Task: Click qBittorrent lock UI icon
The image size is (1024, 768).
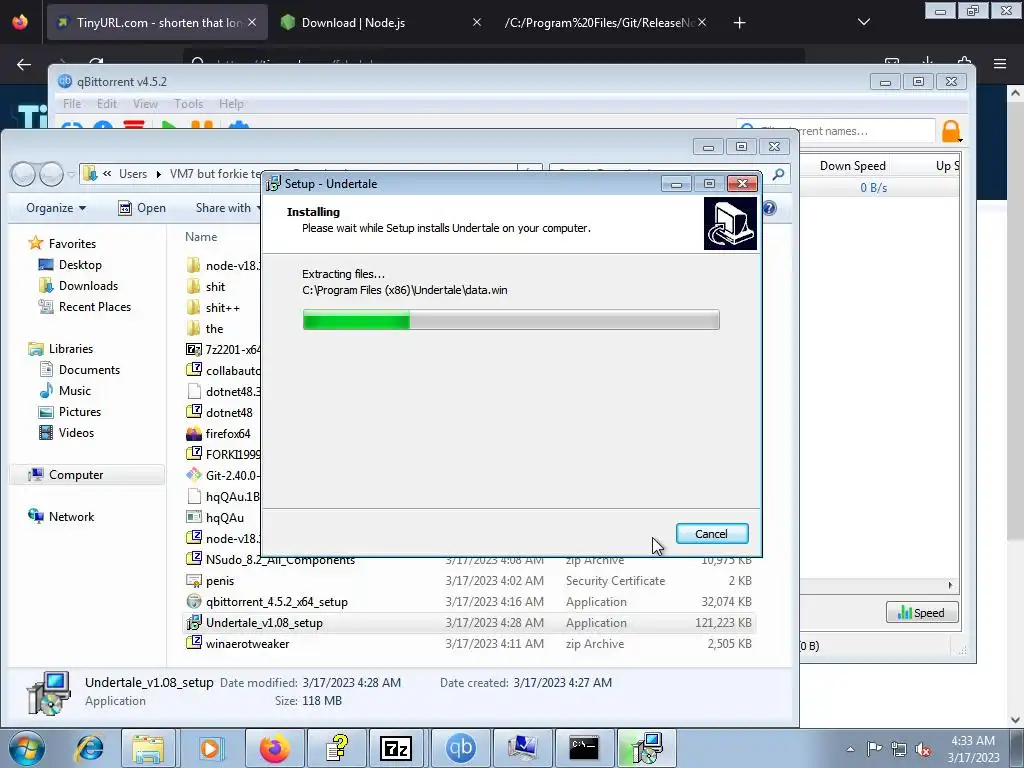Action: (952, 131)
